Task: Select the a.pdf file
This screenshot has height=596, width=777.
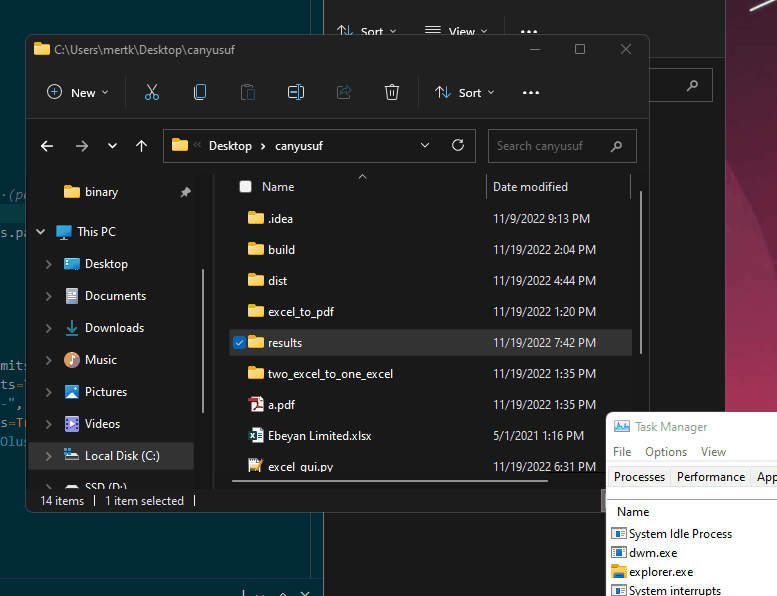Action: (x=281, y=405)
